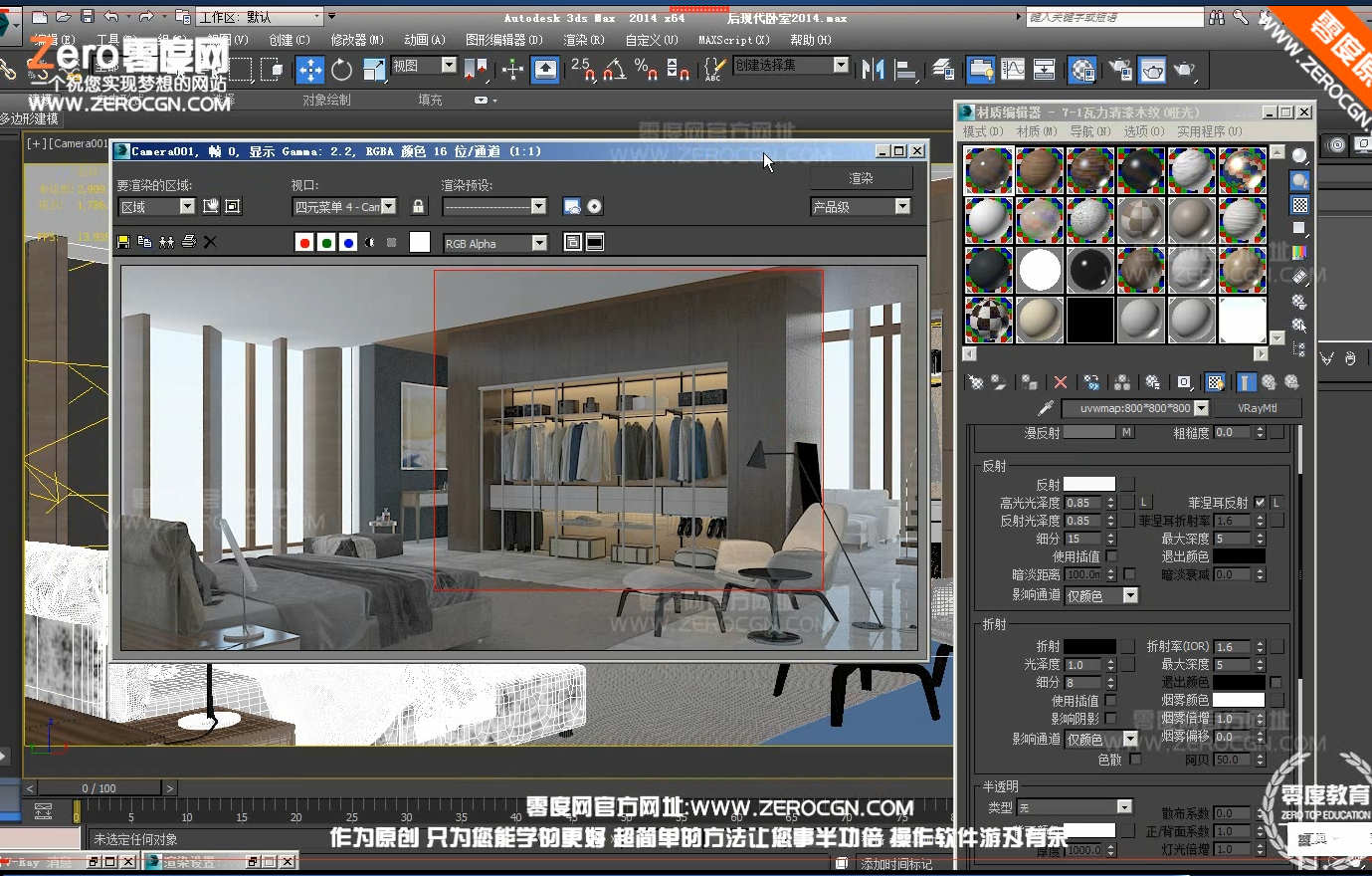This screenshot has width=1372, height=876.
Task: Select the checkered material sample sphere
Action: [x=989, y=321]
